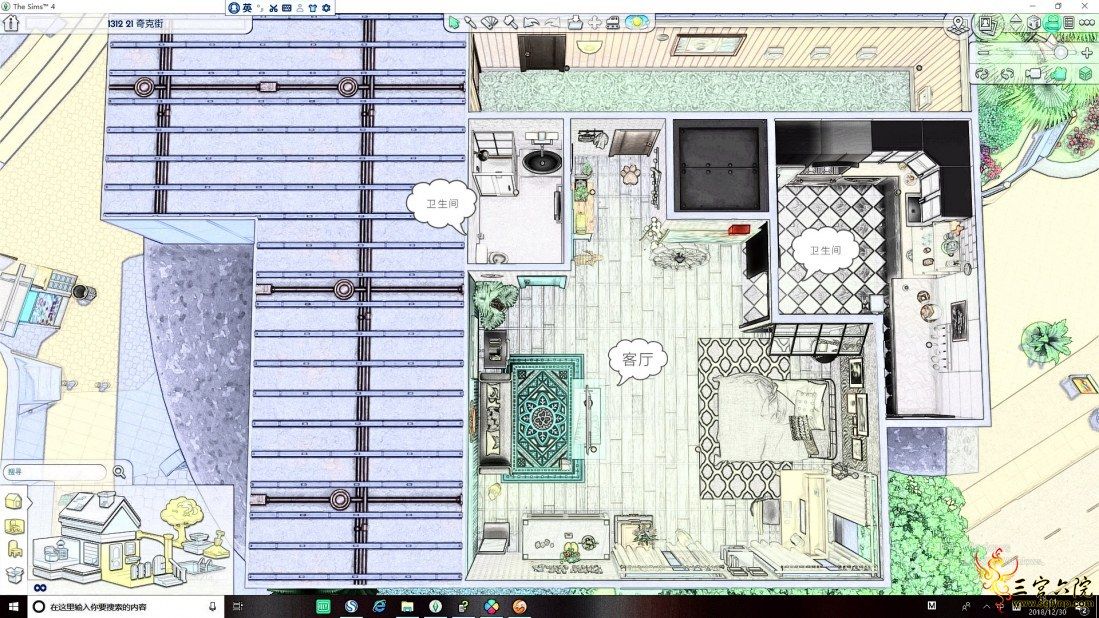Viewport: 1099px width, 618px height.
Task: Open the input method settings gear
Action: (326, 8)
